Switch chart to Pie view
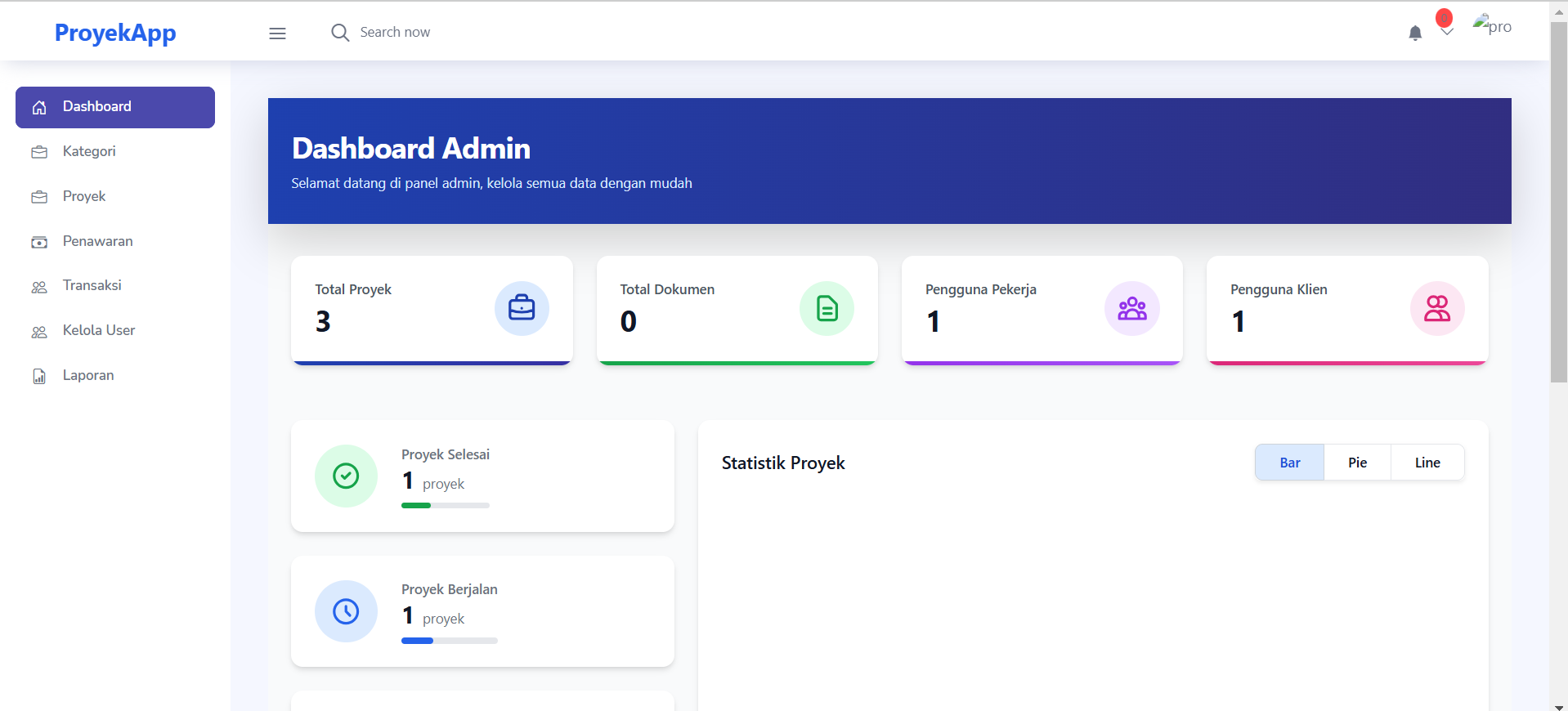The height and width of the screenshot is (711, 1568). [x=1357, y=463]
